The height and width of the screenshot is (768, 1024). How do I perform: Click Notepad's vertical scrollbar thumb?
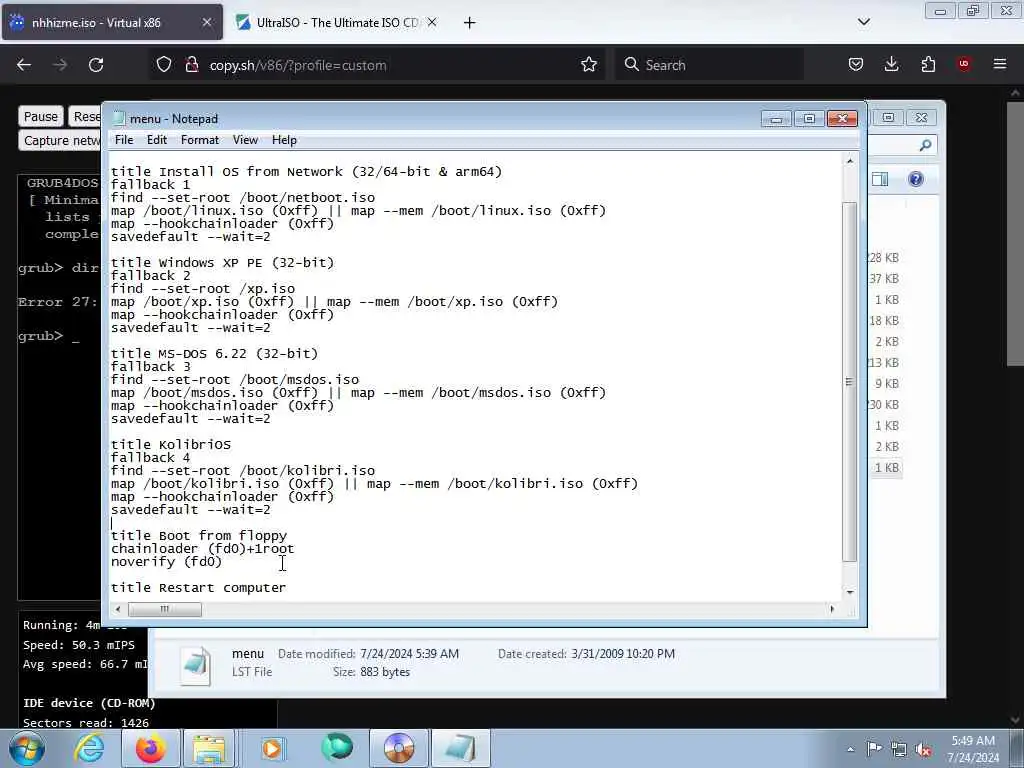[849, 382]
